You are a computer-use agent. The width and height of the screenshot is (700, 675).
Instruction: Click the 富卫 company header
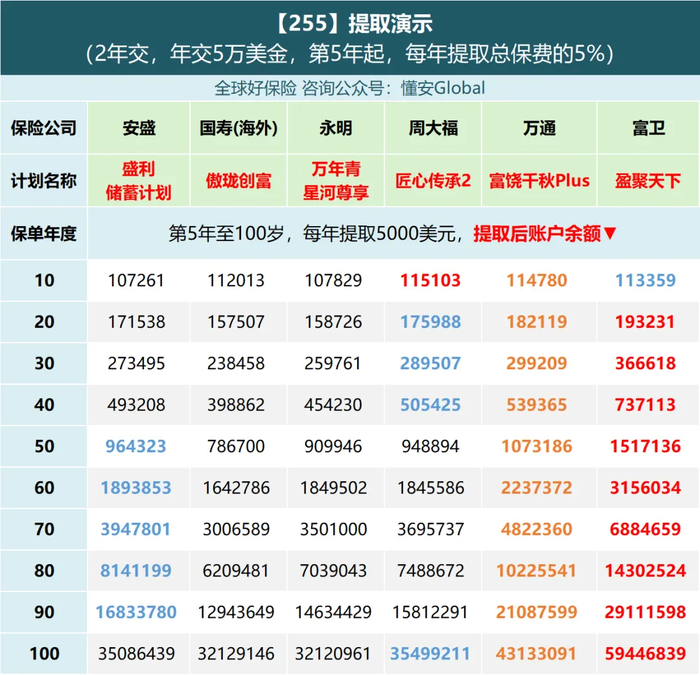click(x=649, y=128)
